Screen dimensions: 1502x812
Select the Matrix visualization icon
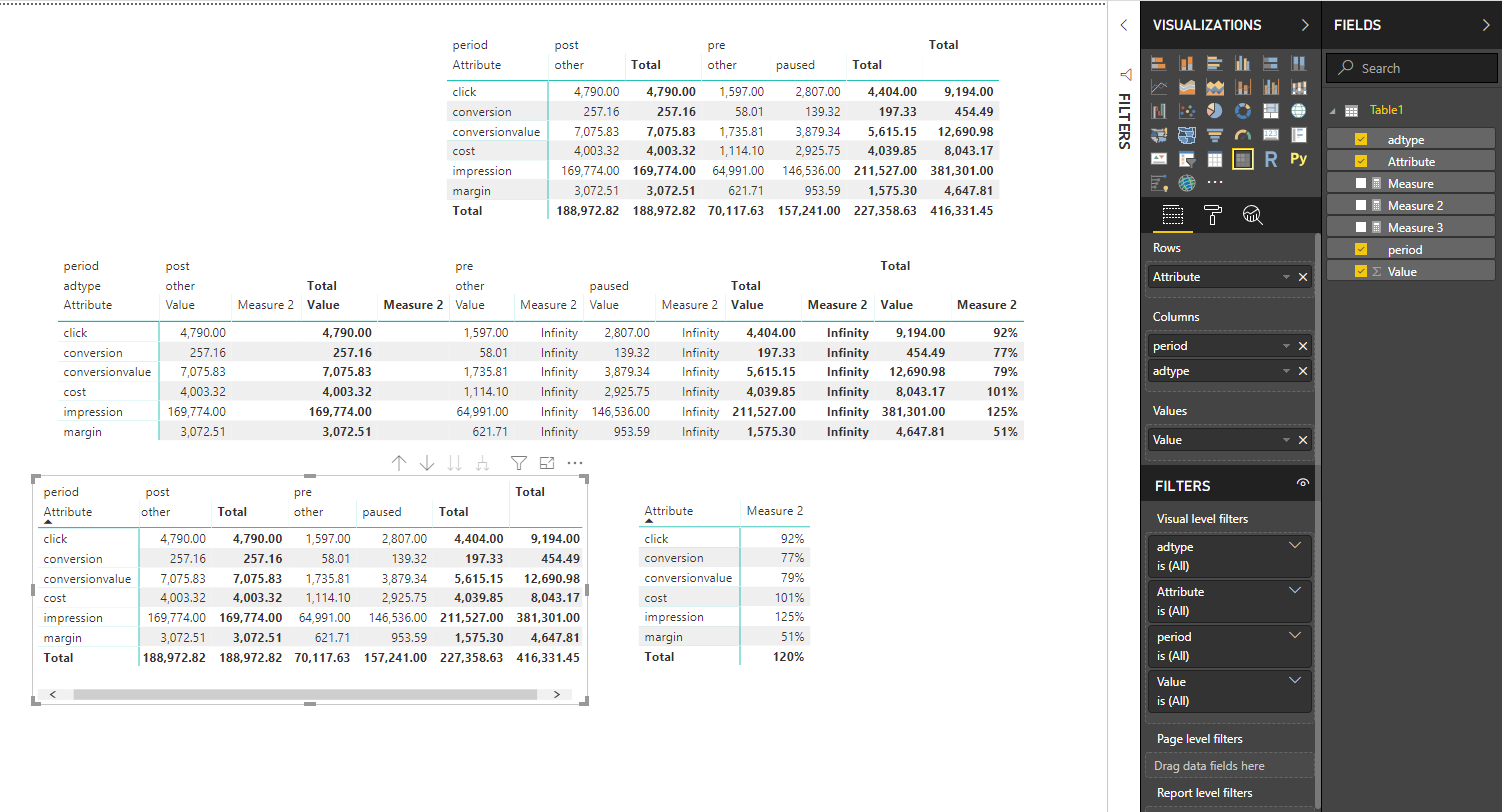pyautogui.click(x=1243, y=159)
